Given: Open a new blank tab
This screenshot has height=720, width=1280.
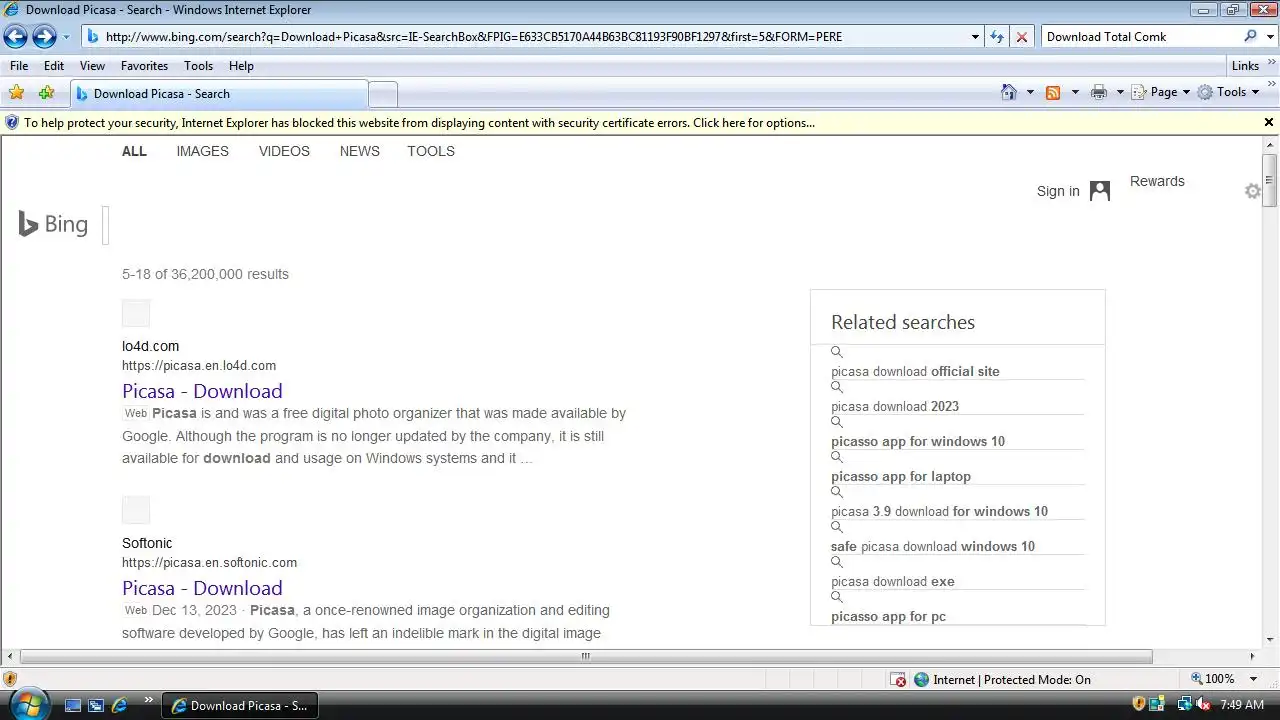Looking at the screenshot, I should (383, 95).
